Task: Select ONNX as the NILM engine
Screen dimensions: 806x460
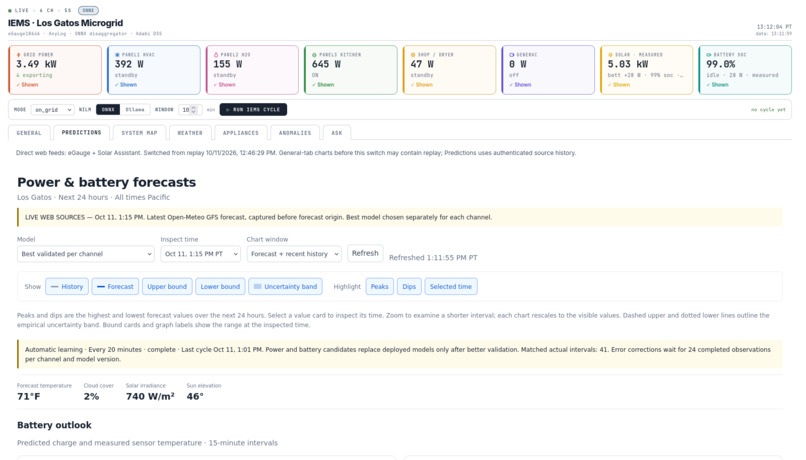Action: click(108, 109)
